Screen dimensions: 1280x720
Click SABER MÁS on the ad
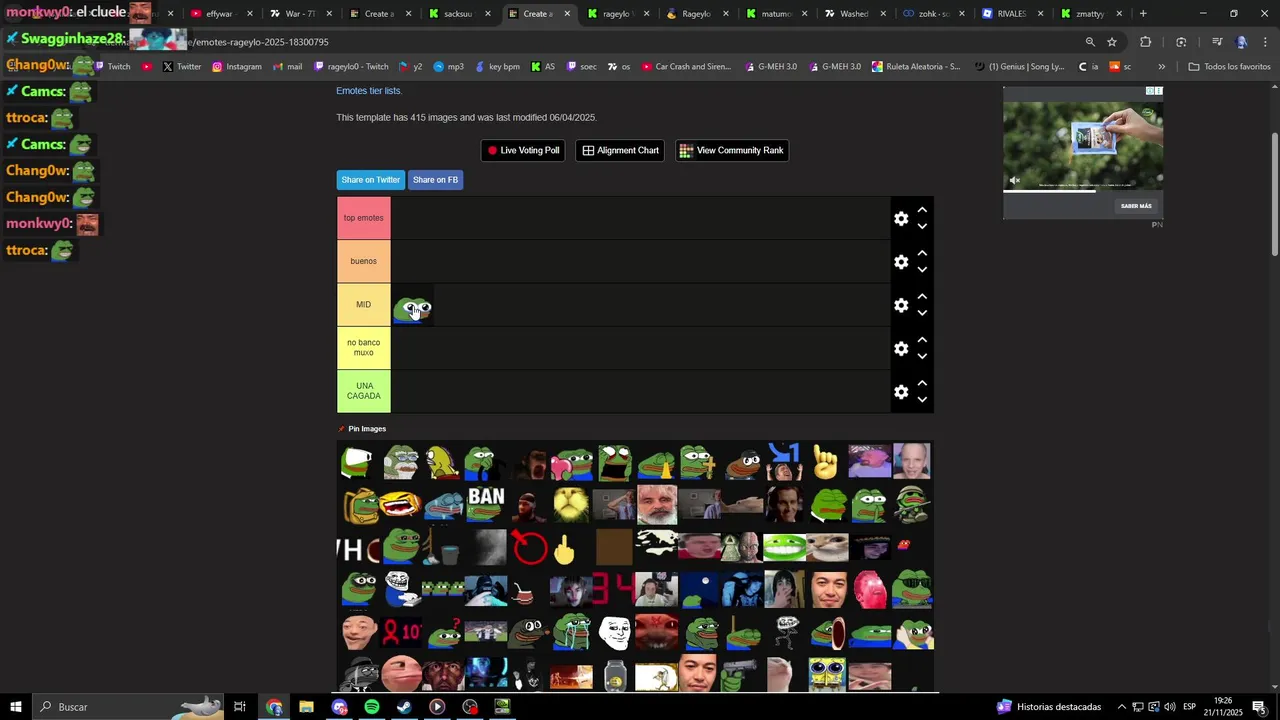tap(1136, 206)
